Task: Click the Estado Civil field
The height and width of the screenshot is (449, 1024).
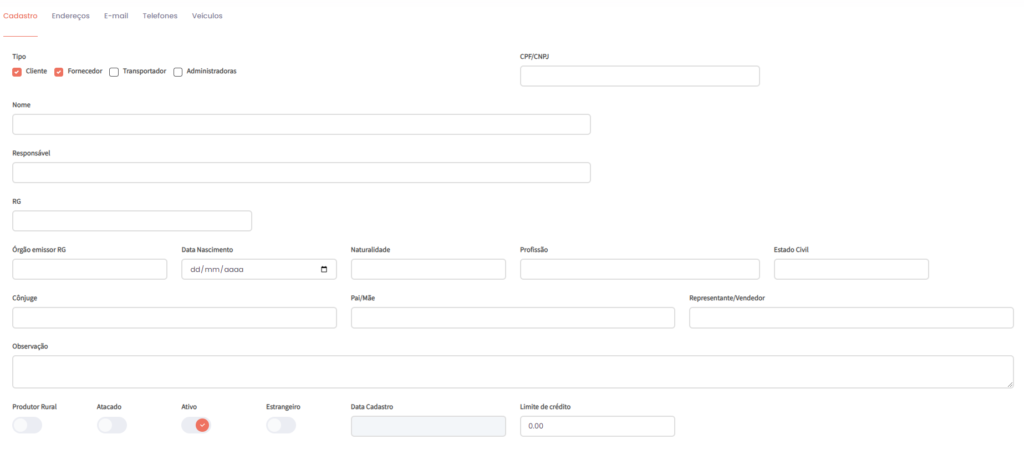Action: point(851,269)
